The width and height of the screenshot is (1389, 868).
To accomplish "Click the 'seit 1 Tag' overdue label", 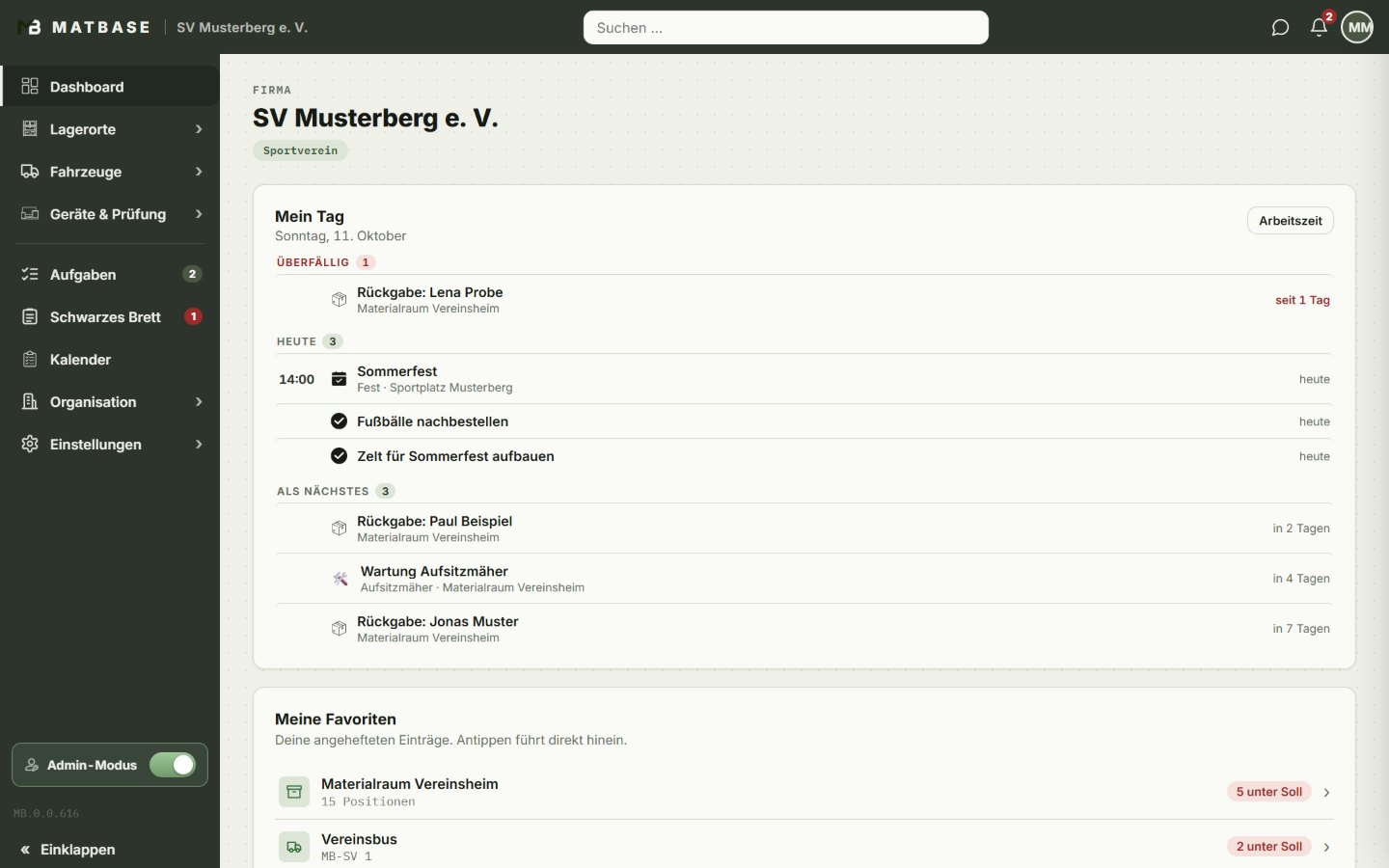I will 1302,300.
